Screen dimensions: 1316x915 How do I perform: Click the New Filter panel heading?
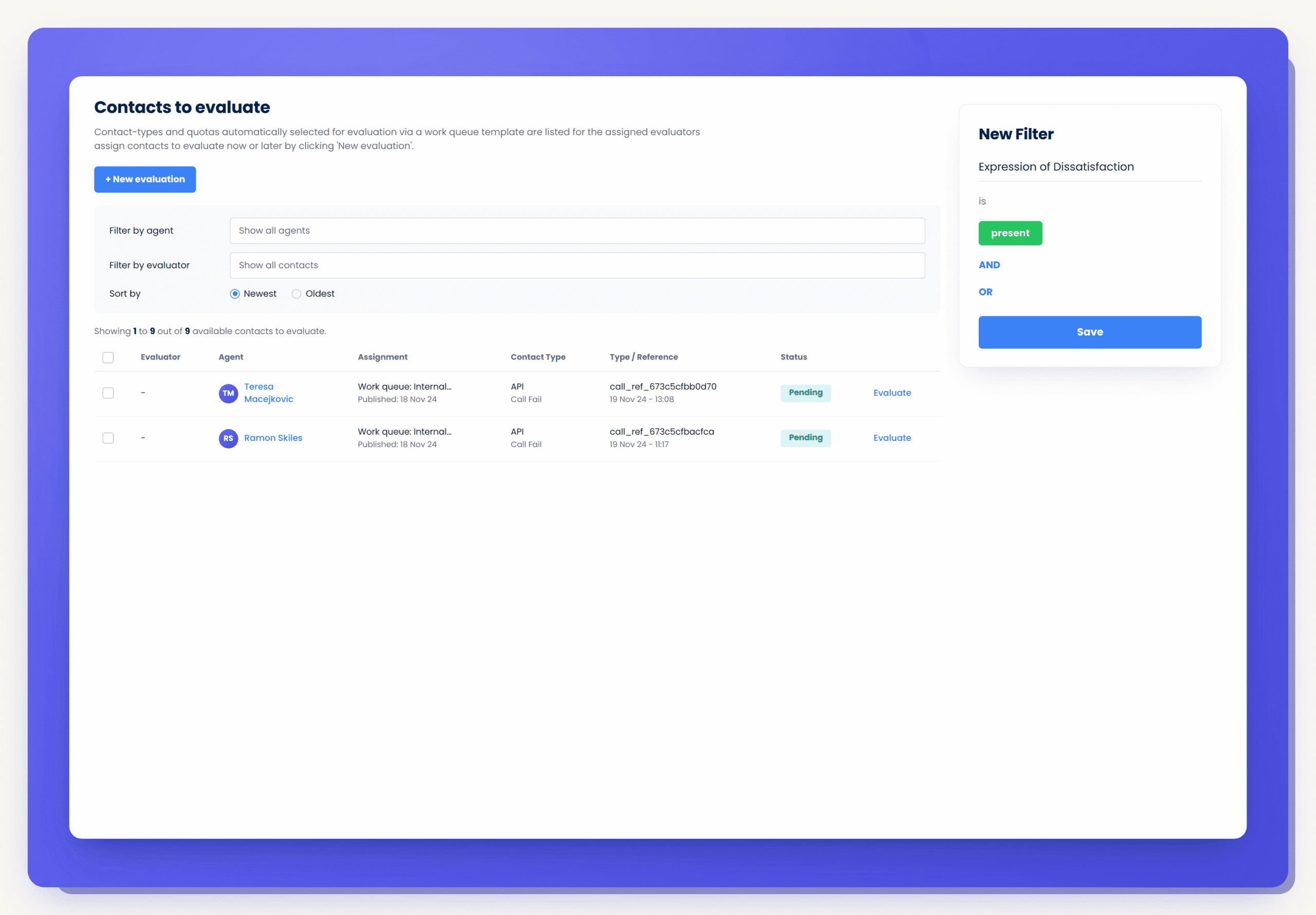click(1016, 134)
